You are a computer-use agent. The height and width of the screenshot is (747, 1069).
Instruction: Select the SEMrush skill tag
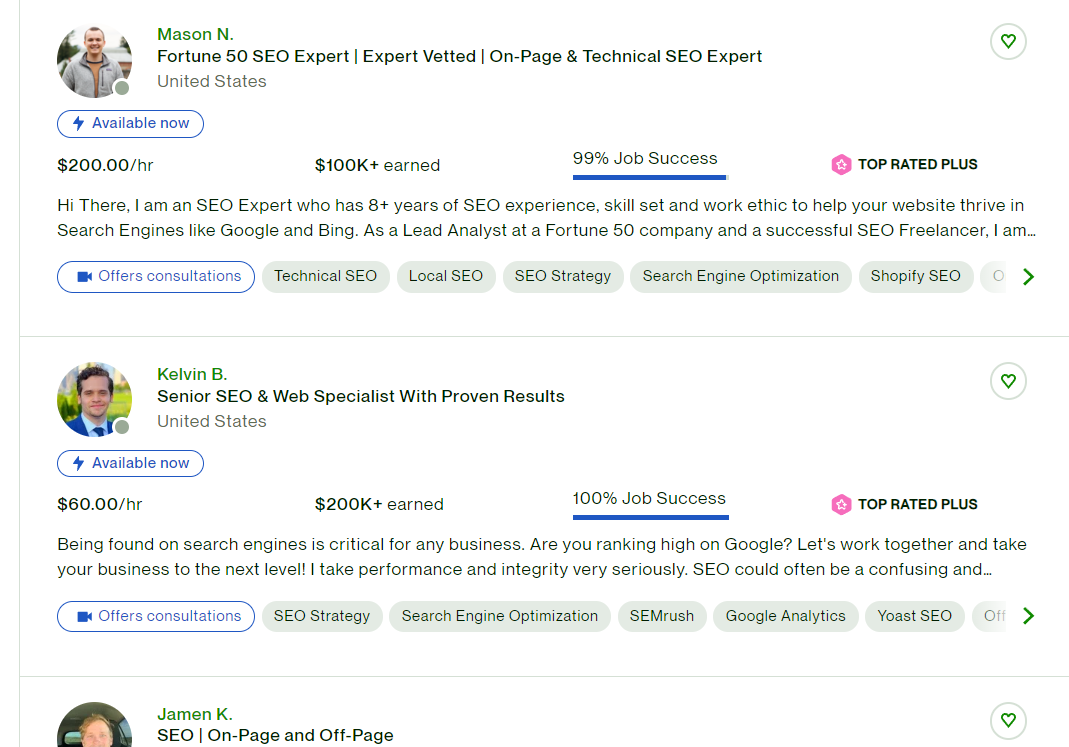click(661, 616)
